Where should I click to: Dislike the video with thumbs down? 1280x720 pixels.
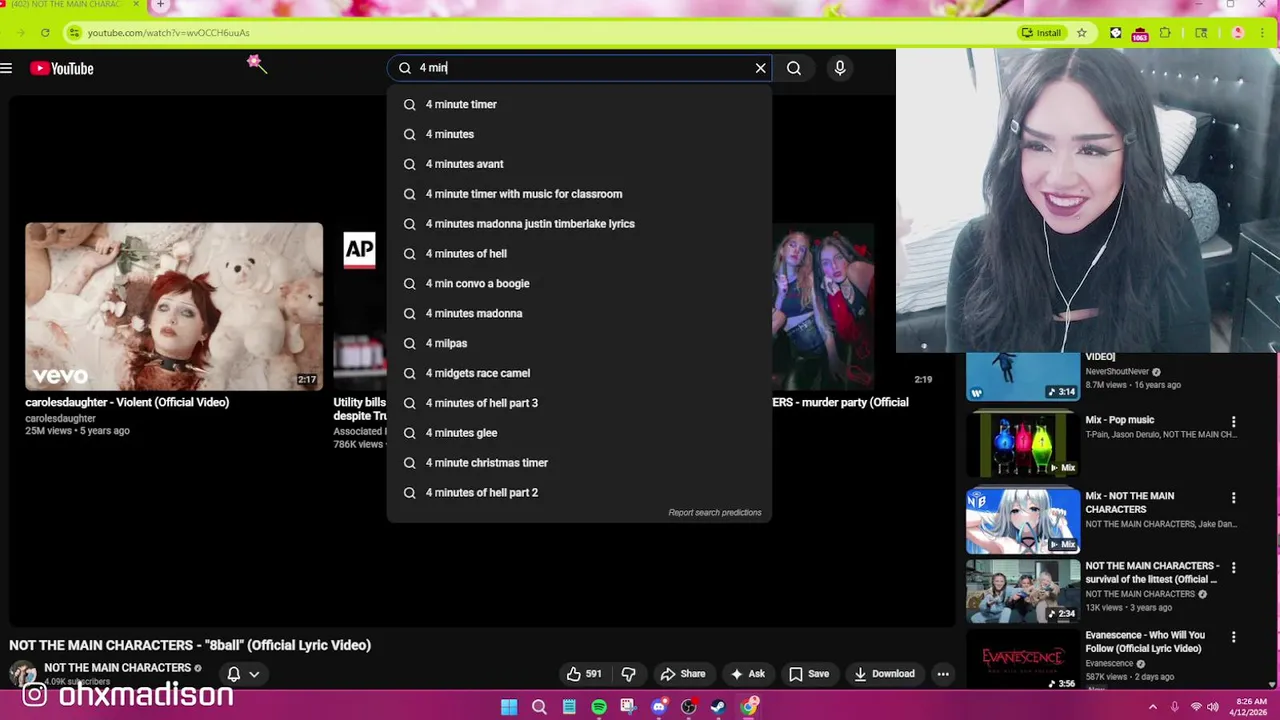point(629,674)
